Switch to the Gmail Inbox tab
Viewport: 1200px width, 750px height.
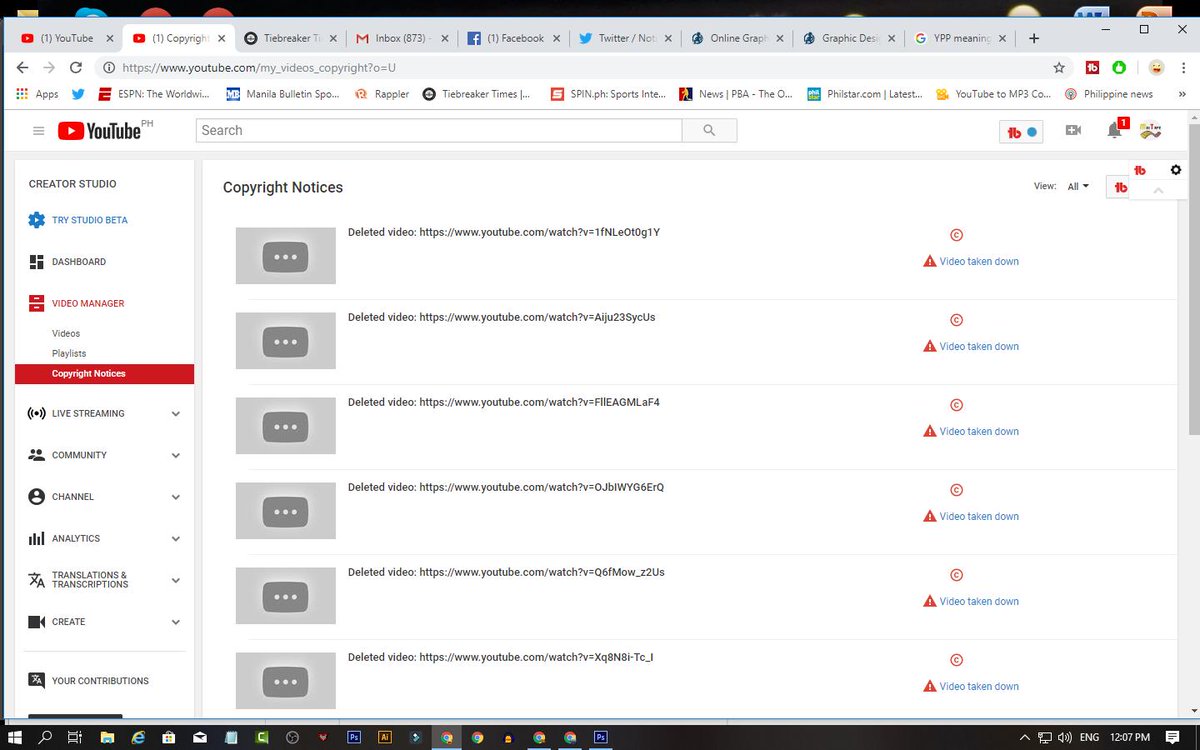[x=402, y=38]
